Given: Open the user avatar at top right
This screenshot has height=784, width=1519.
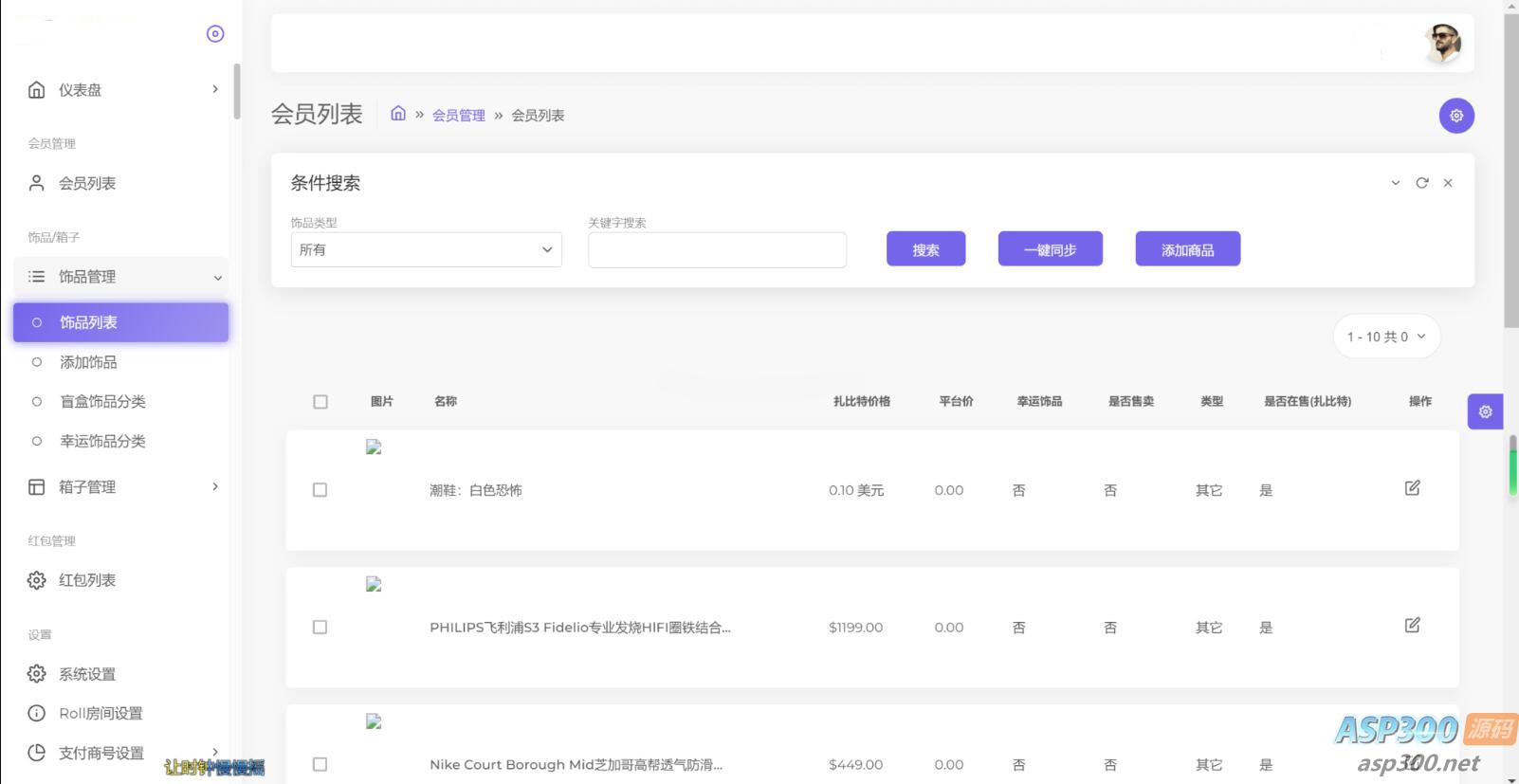Looking at the screenshot, I should coord(1442,43).
